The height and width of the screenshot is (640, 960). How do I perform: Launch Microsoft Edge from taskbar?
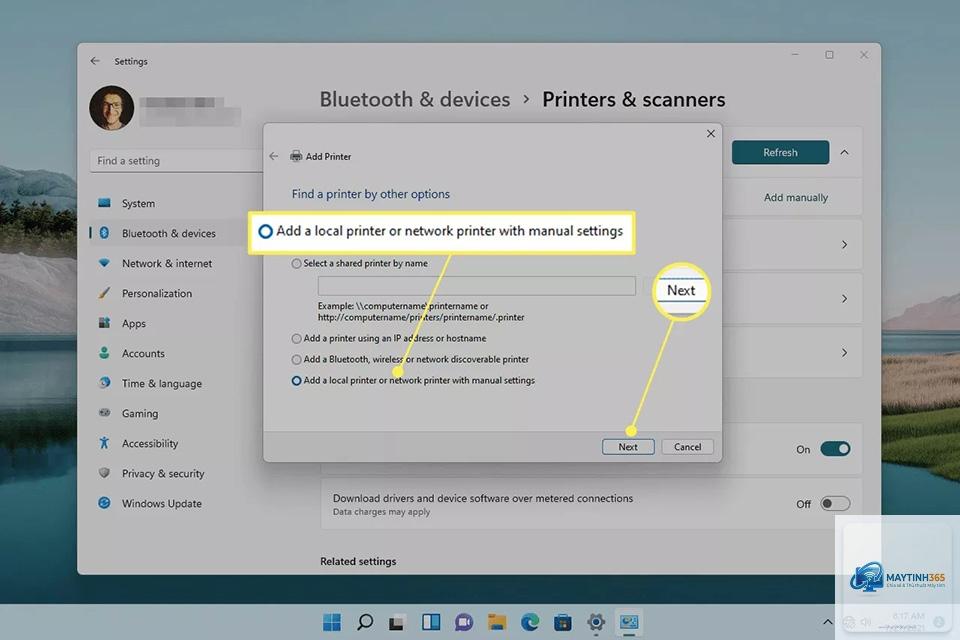[530, 622]
